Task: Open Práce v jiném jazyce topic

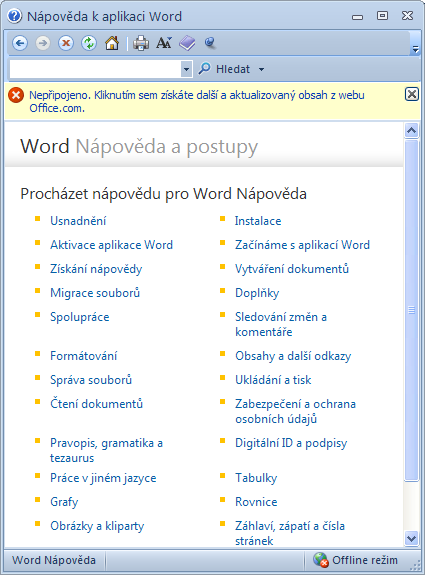Action: coord(103,478)
